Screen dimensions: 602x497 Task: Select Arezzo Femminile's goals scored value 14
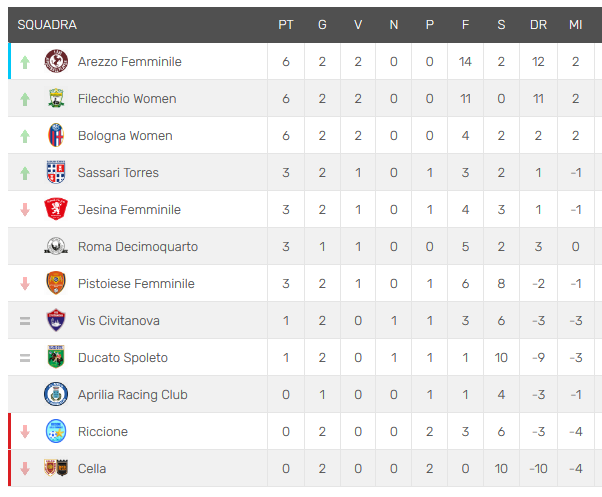(465, 61)
